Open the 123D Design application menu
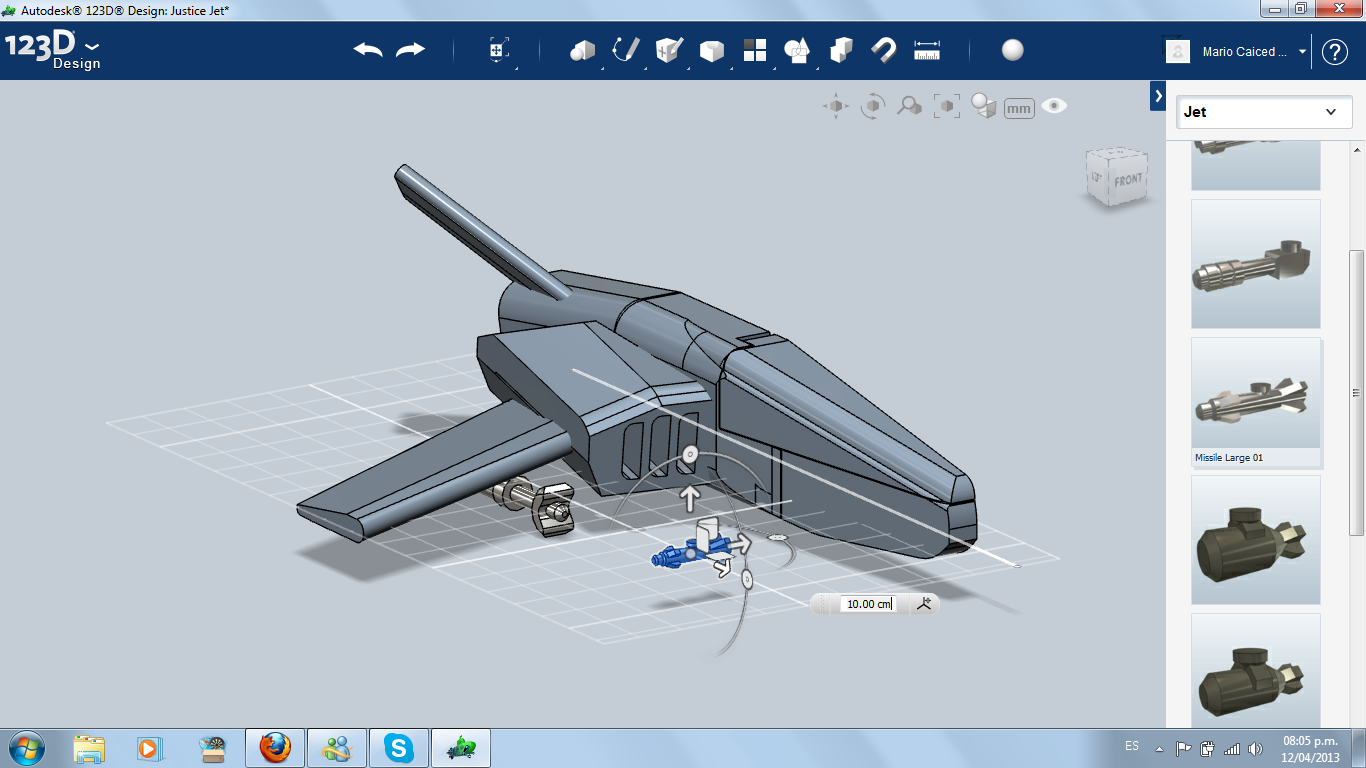 tap(53, 50)
